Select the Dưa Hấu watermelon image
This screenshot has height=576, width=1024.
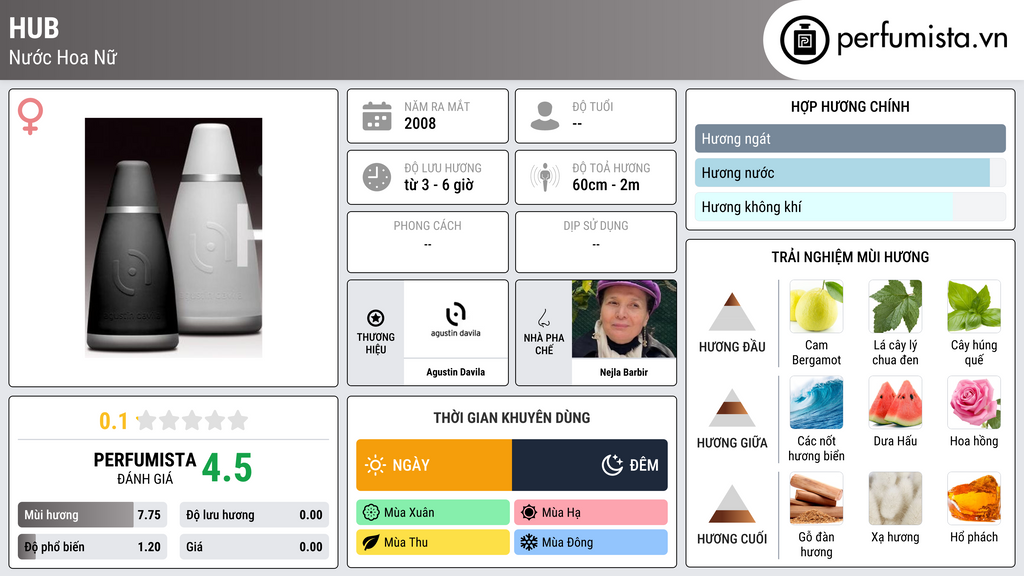point(895,402)
